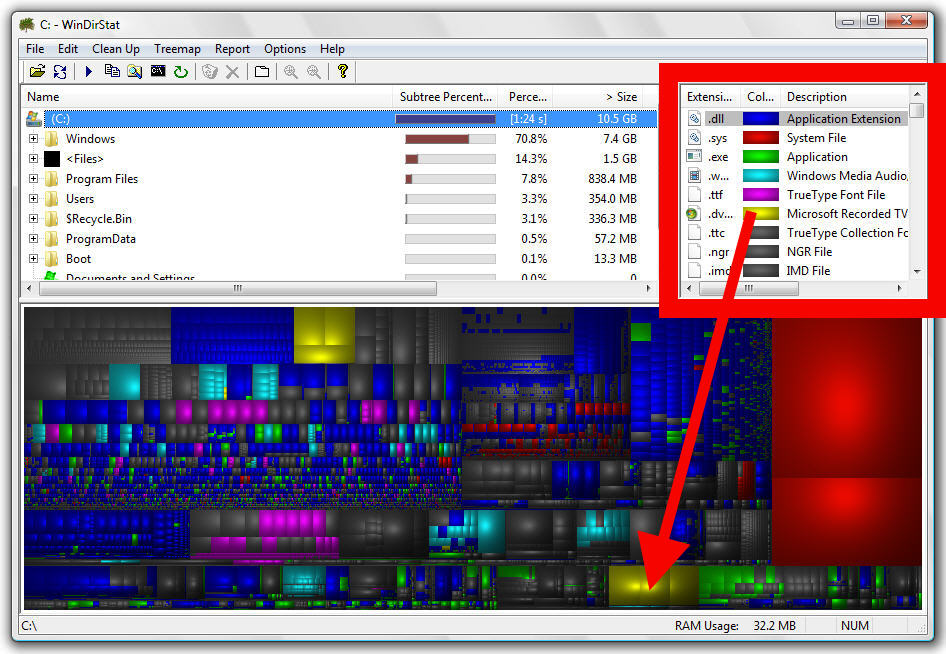Click the Refresh All toolbar icon

60,71
